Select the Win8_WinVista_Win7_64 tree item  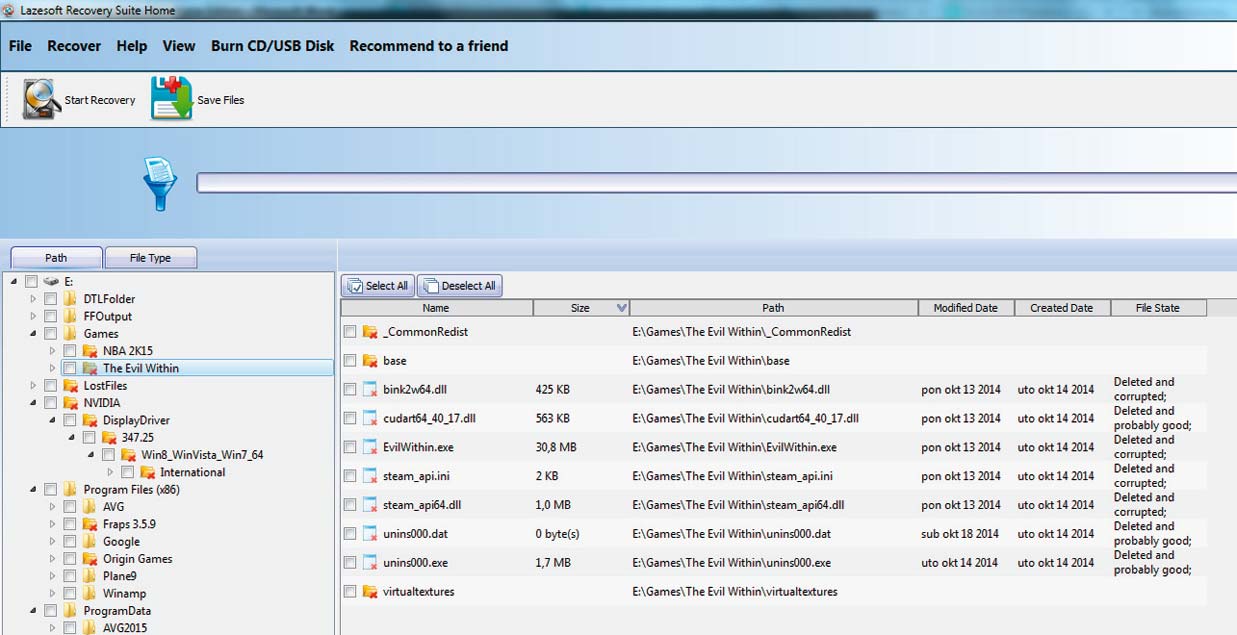pos(202,455)
